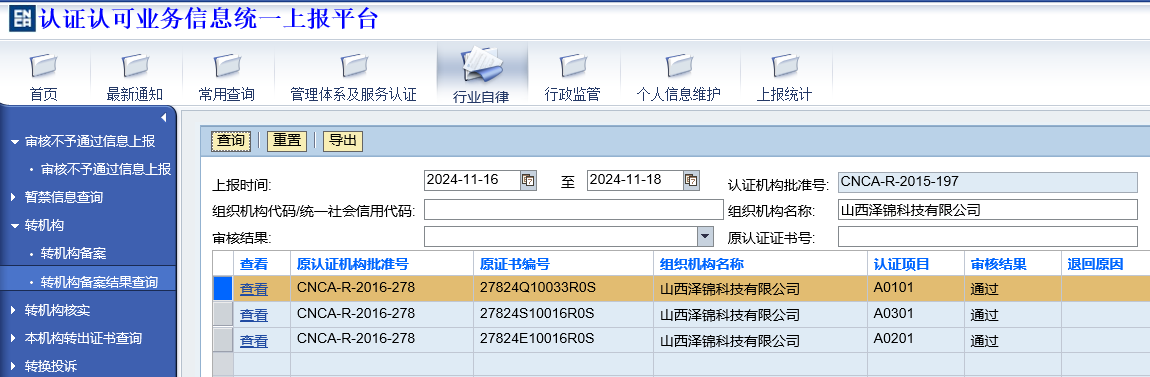
Task: Click the 上报时间 start date field
Action: pyautogui.click(x=472, y=180)
